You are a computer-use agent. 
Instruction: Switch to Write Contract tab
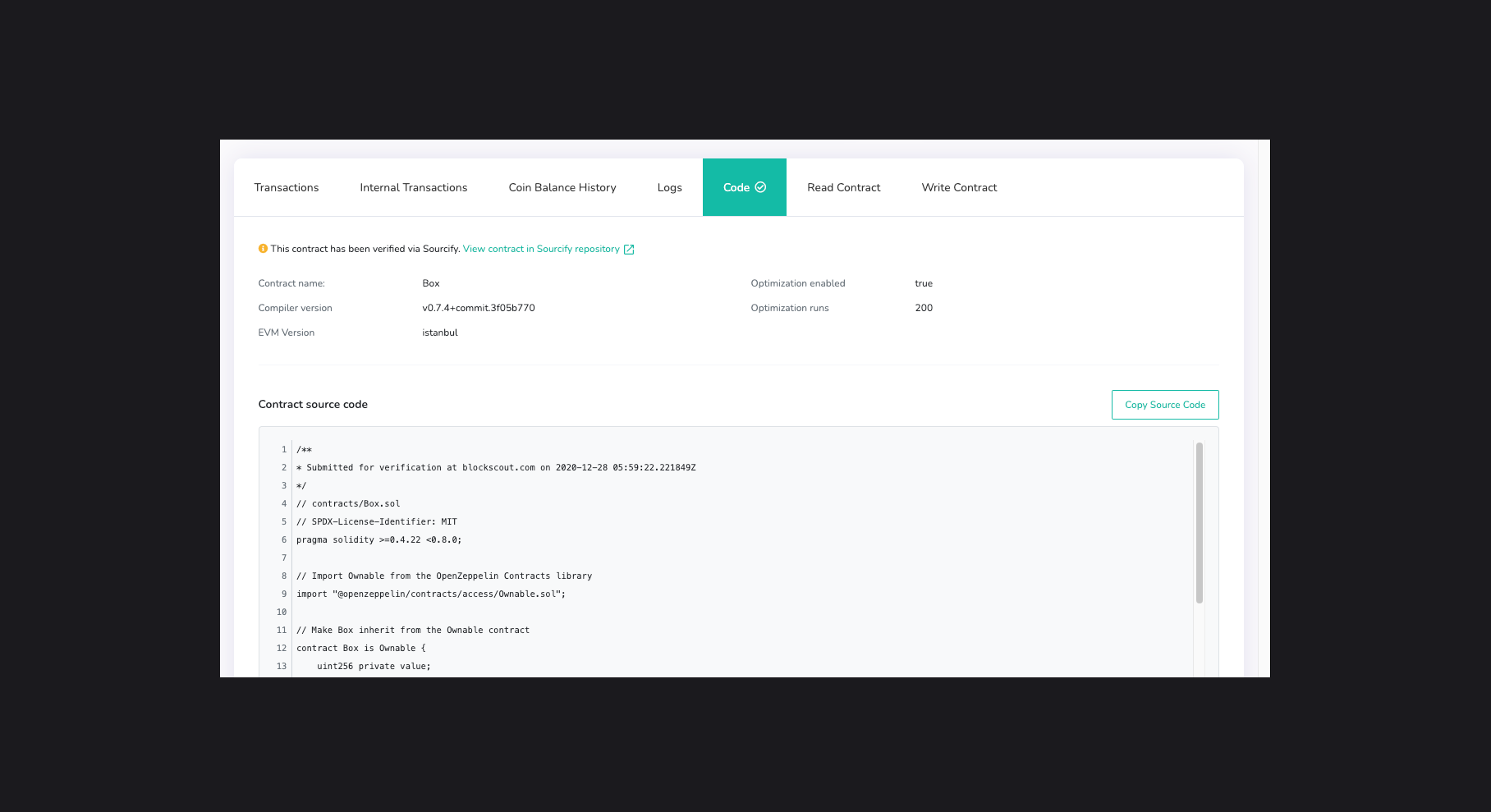(959, 187)
